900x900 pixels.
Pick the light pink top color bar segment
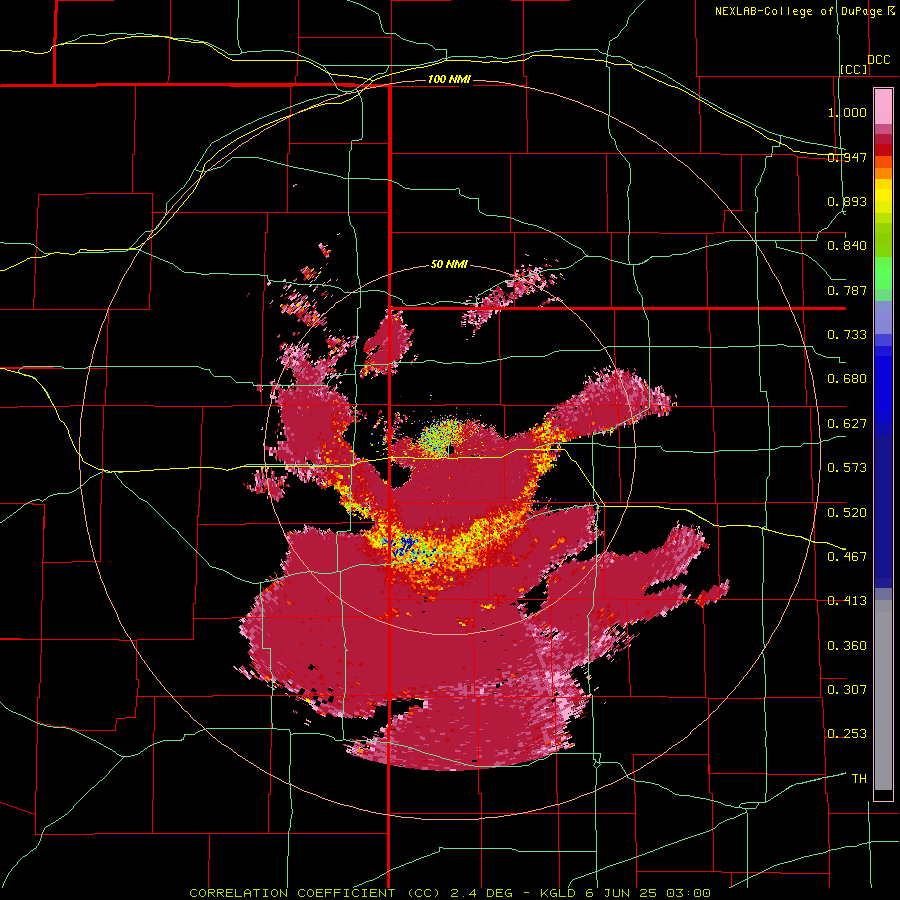tap(883, 106)
